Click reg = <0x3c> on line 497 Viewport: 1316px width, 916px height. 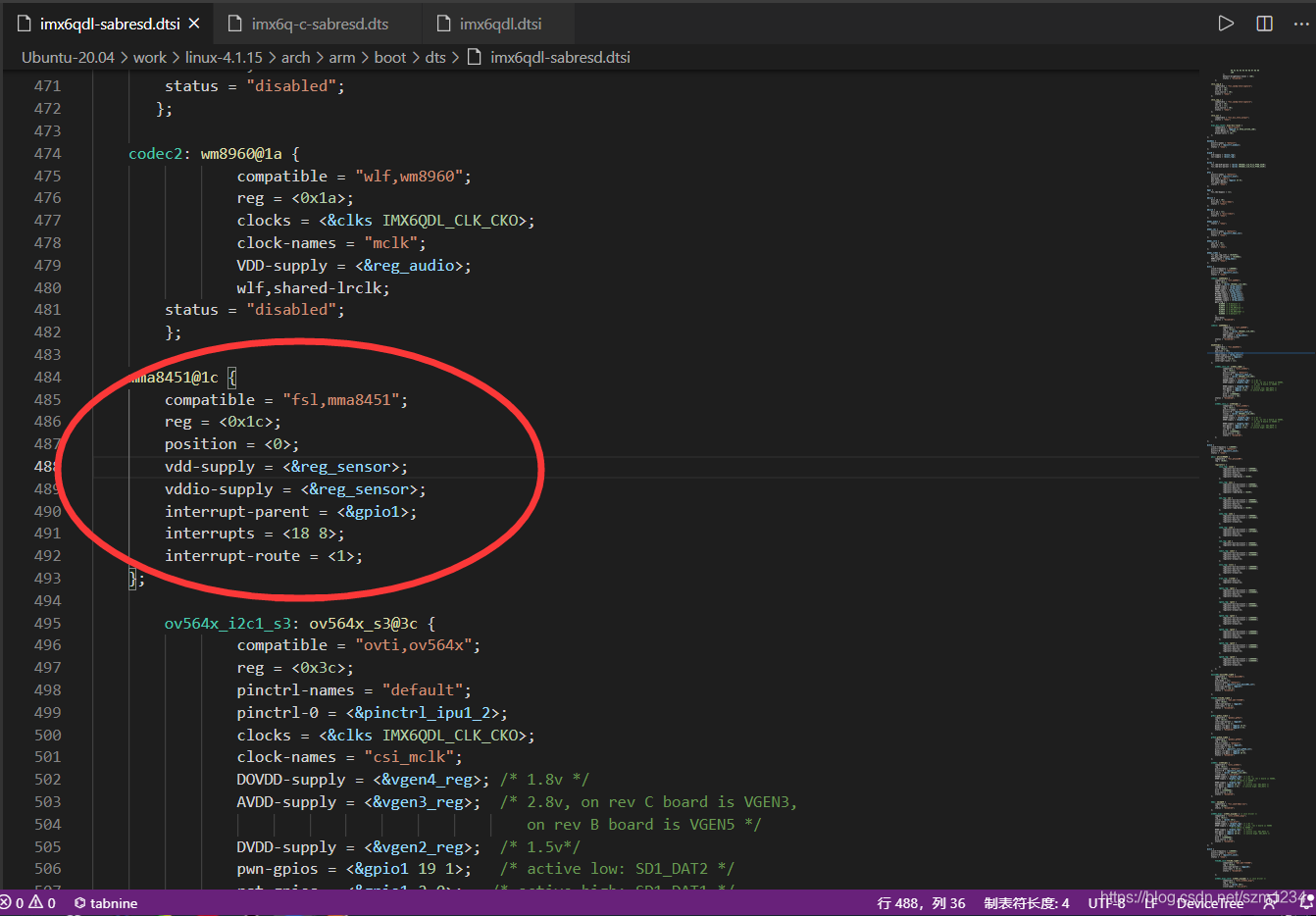pos(295,668)
